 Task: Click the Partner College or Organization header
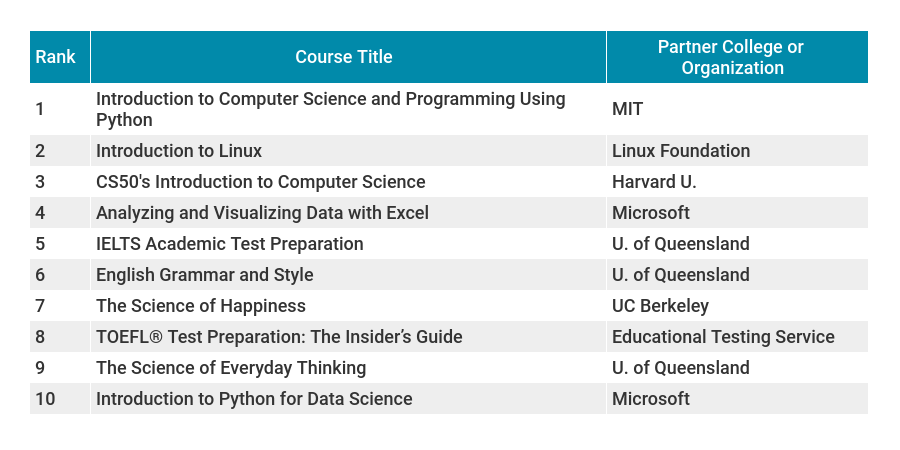coord(731,58)
